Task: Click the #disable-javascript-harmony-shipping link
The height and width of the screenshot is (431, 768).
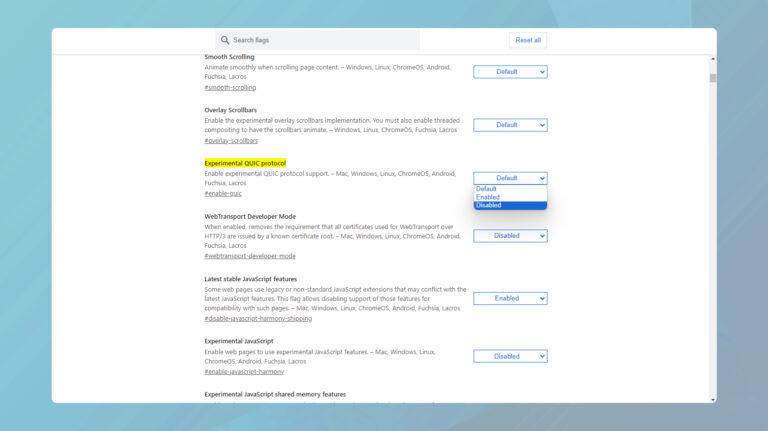Action: click(x=258, y=319)
